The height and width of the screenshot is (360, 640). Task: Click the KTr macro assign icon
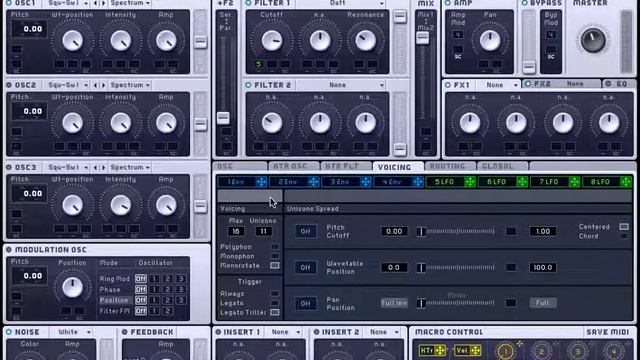click(x=440, y=350)
